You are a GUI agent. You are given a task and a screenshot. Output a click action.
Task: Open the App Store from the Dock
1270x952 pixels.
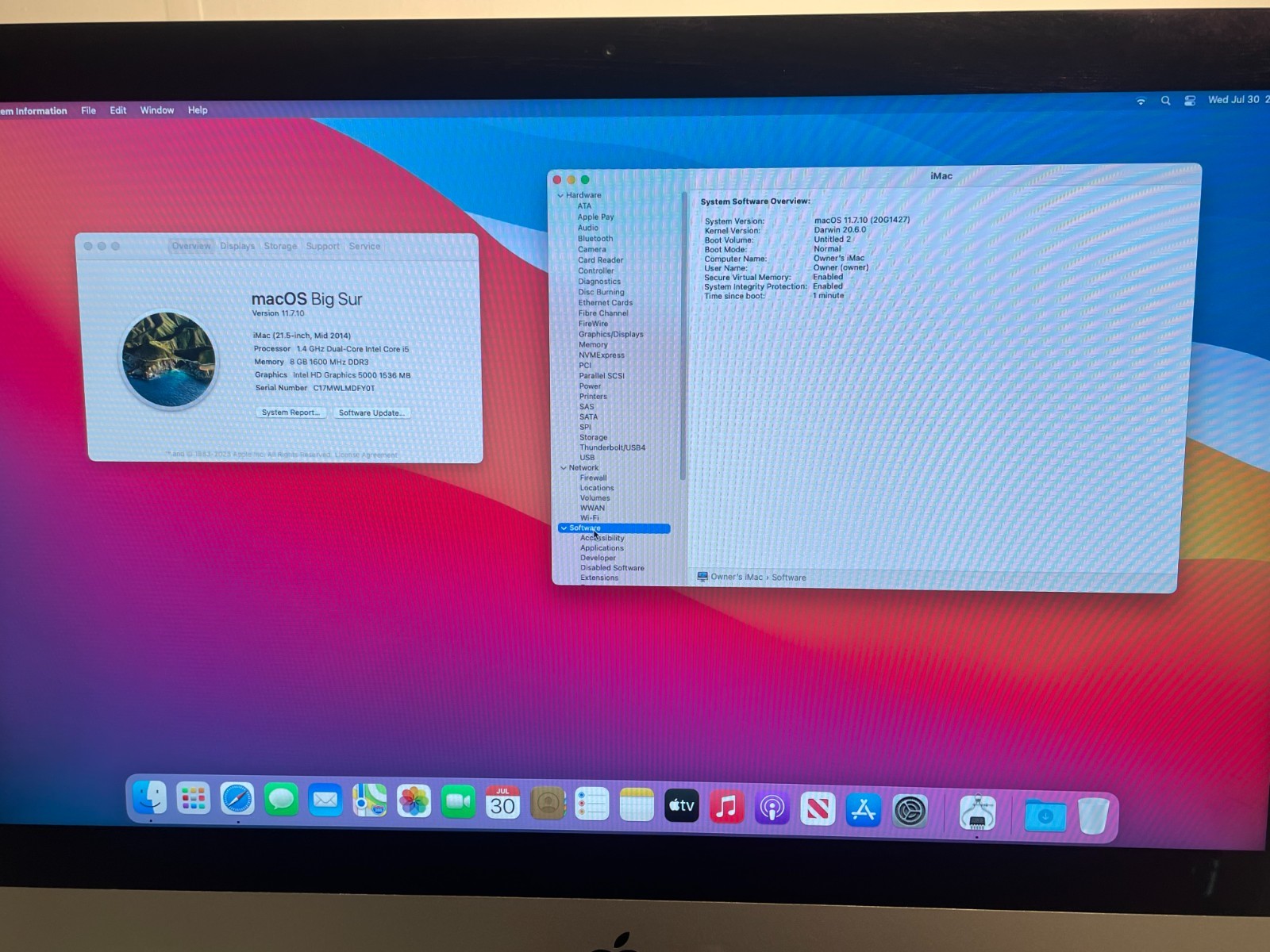click(864, 810)
